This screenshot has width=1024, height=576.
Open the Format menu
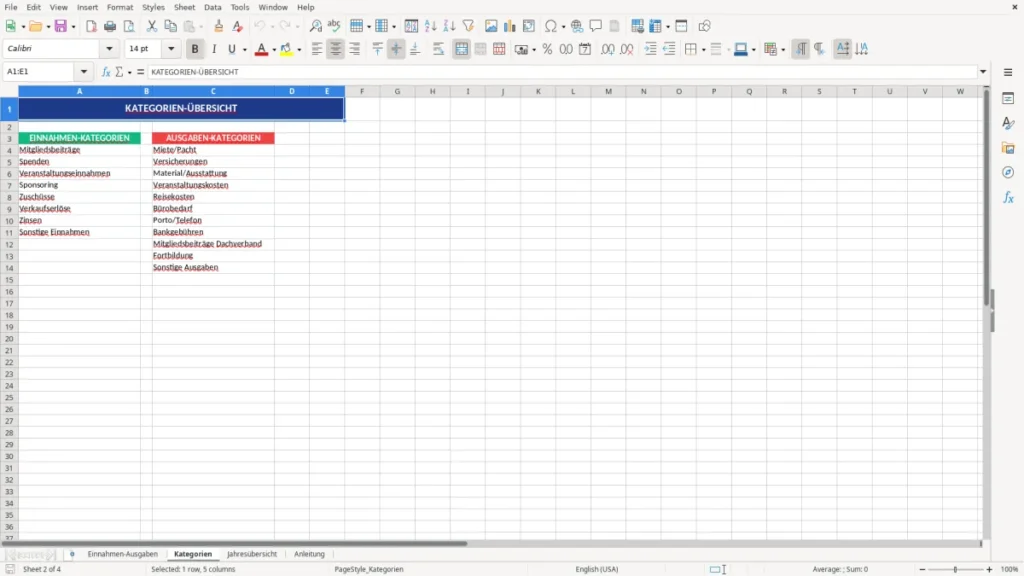[120, 7]
